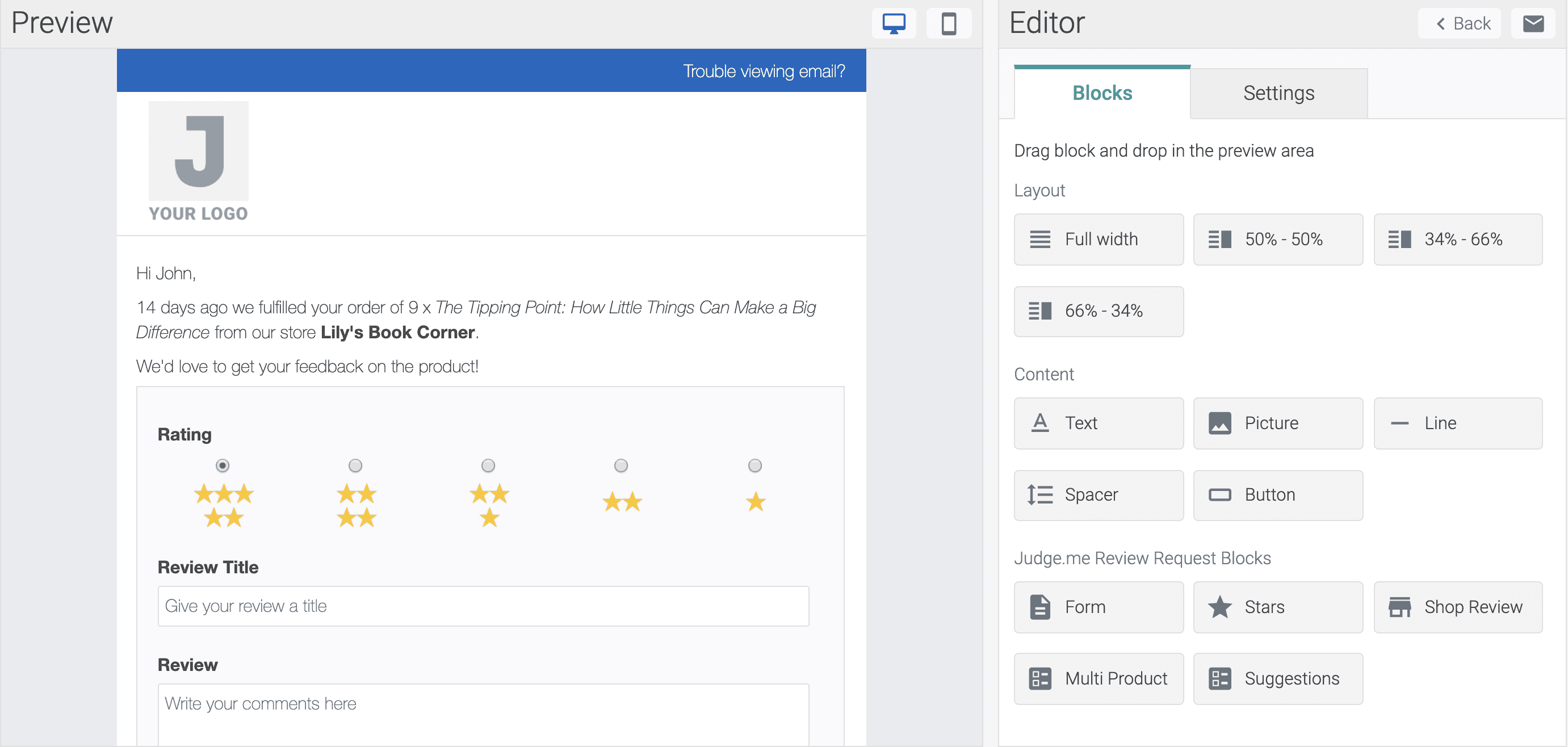The height and width of the screenshot is (747, 1568).
Task: Select the Picture content block
Action: (x=1278, y=422)
